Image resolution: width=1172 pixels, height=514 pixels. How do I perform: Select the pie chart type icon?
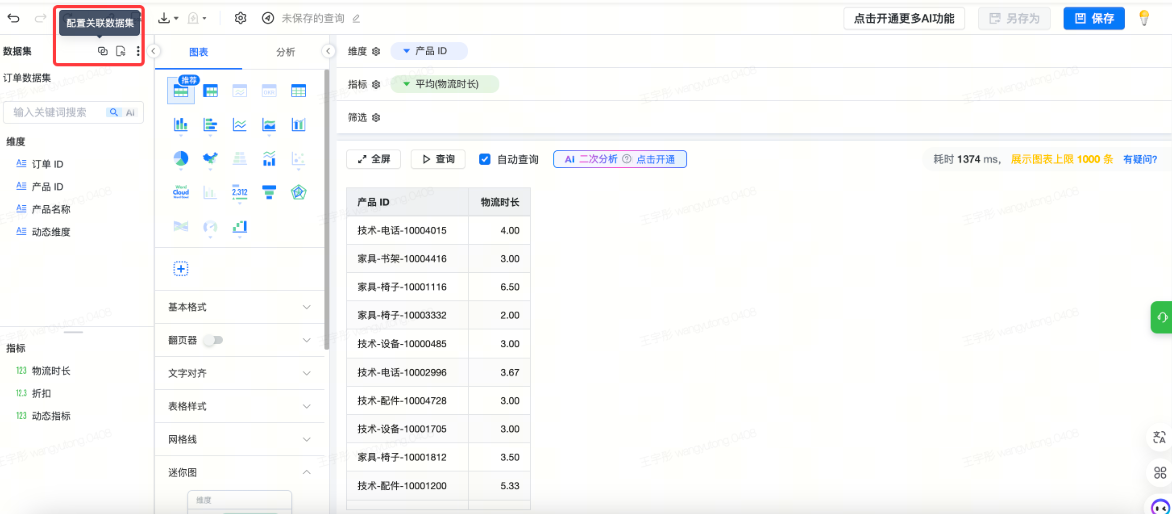pyautogui.click(x=181, y=159)
